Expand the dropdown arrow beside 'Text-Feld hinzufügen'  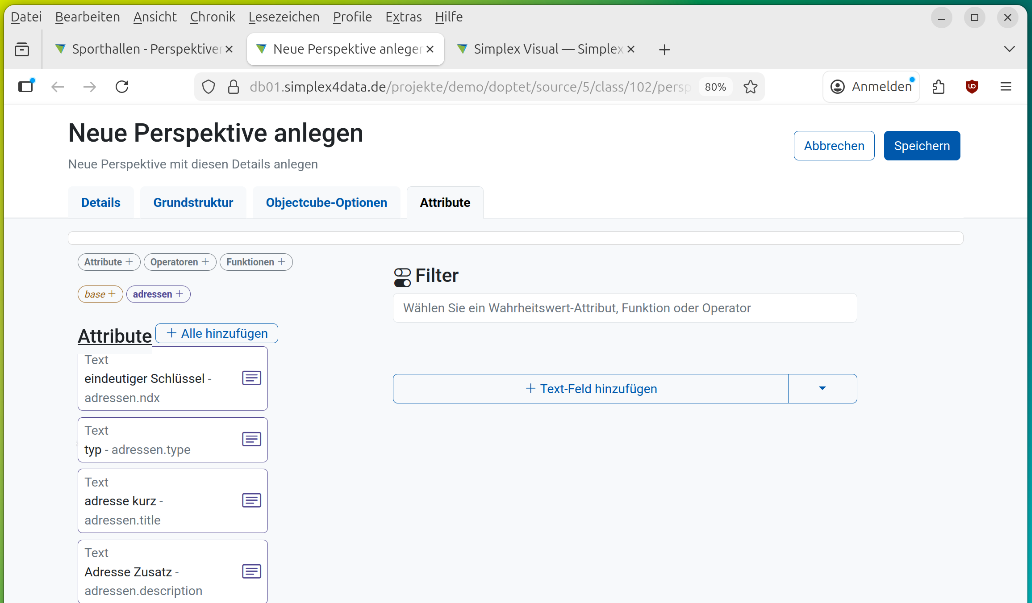[x=822, y=389]
